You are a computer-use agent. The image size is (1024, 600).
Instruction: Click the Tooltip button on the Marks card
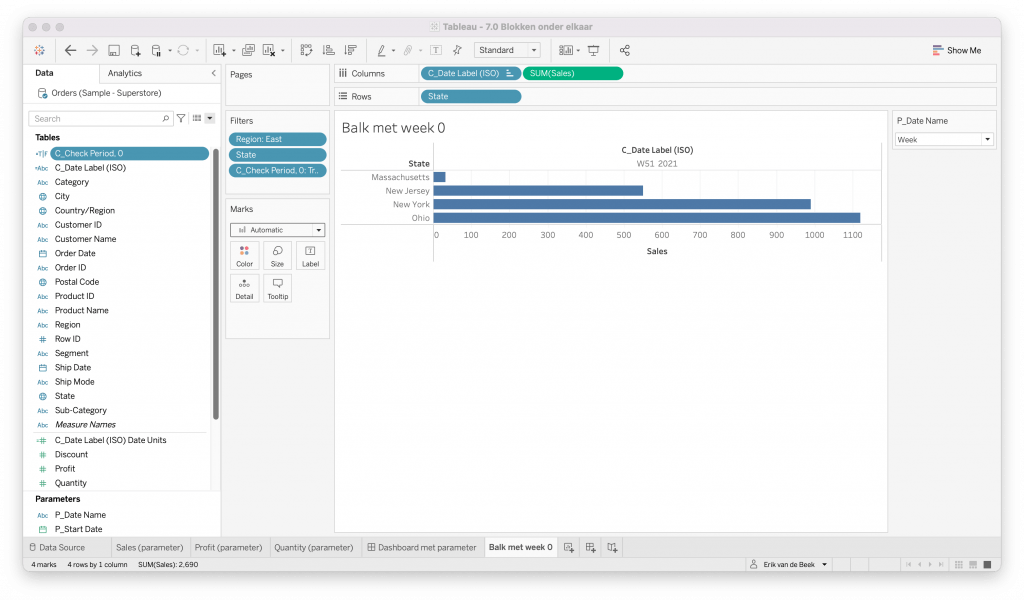(277, 288)
